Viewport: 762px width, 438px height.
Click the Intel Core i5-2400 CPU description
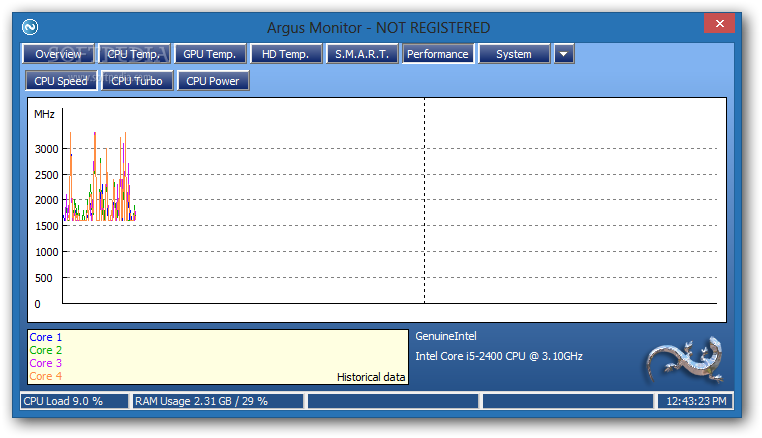[x=499, y=356]
